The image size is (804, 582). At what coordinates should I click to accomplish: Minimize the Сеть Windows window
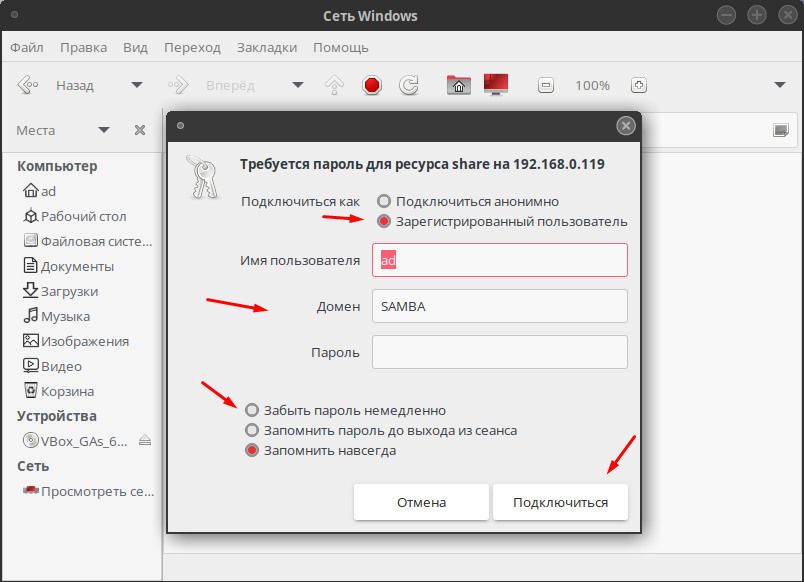[x=726, y=15]
